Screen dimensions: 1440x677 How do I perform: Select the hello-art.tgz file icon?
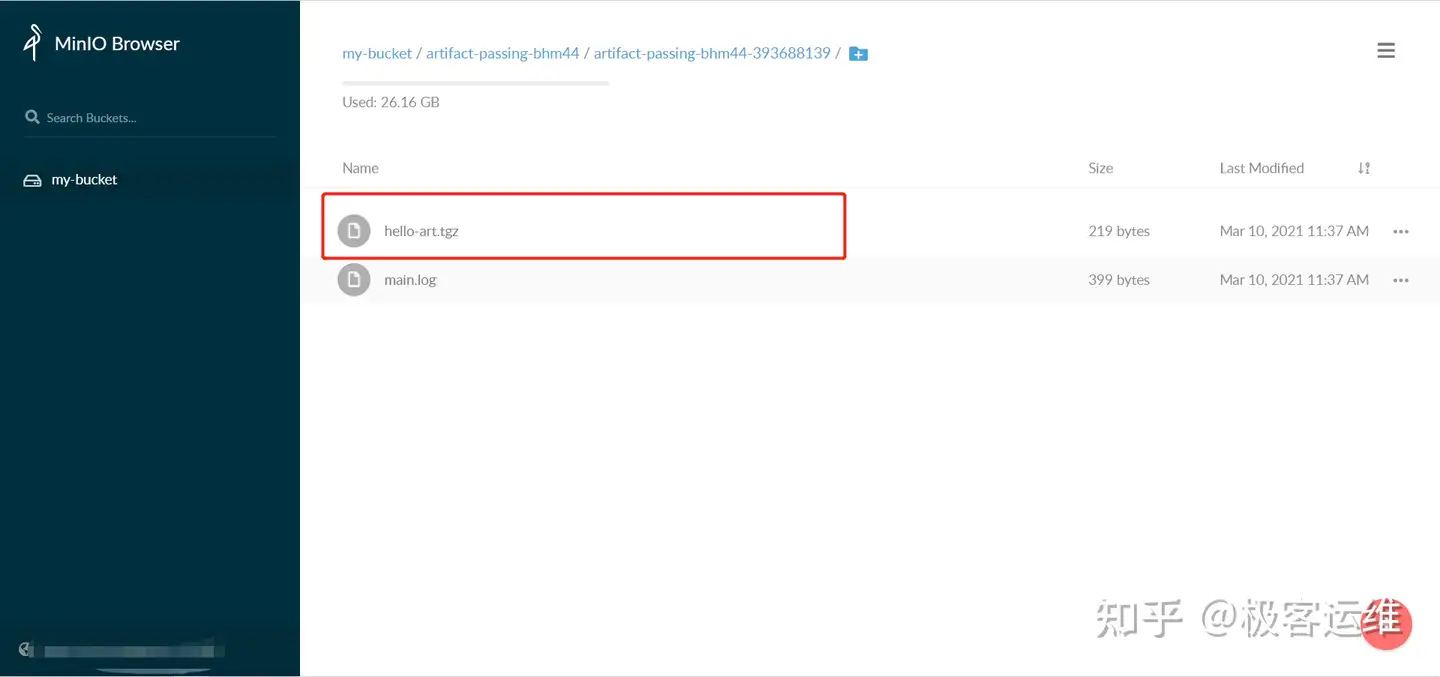click(354, 231)
